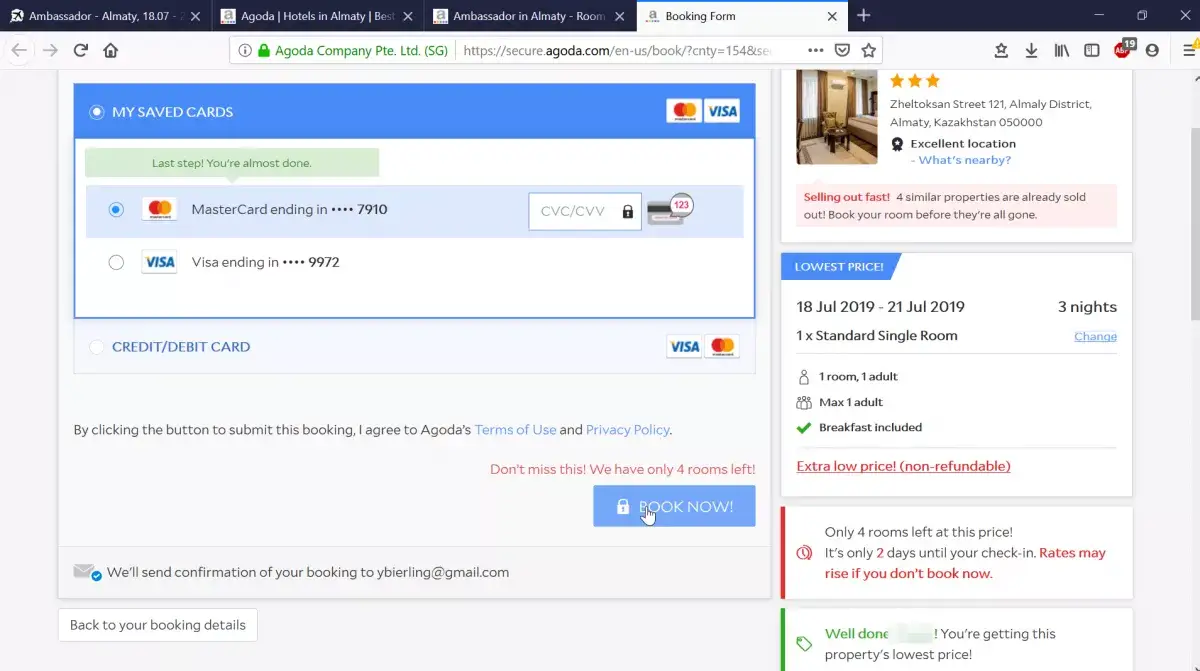The image size is (1200, 671).
Task: Click the MasterCard icon beside card 7910
Action: 159,210
